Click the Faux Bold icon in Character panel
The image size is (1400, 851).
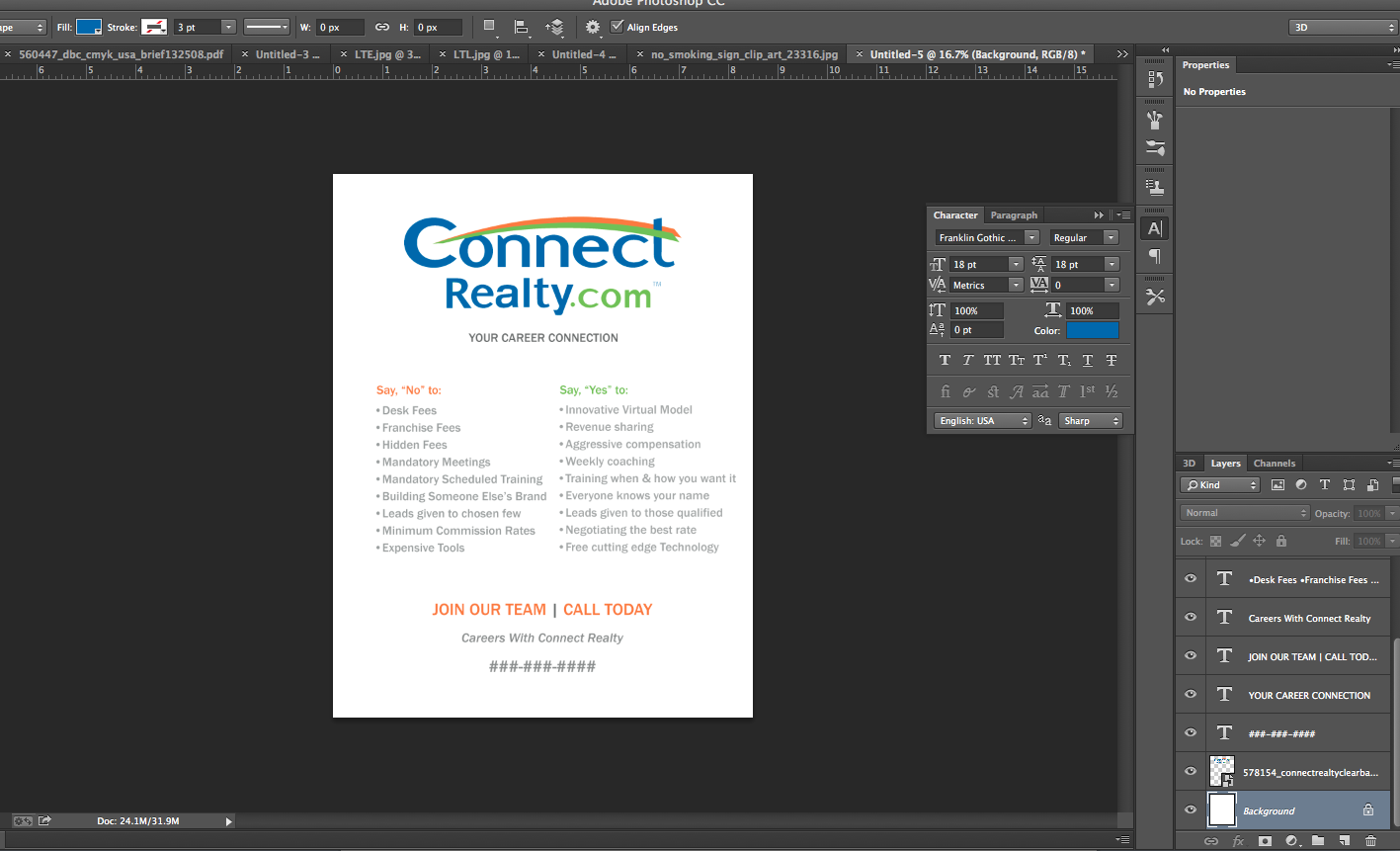click(945, 361)
